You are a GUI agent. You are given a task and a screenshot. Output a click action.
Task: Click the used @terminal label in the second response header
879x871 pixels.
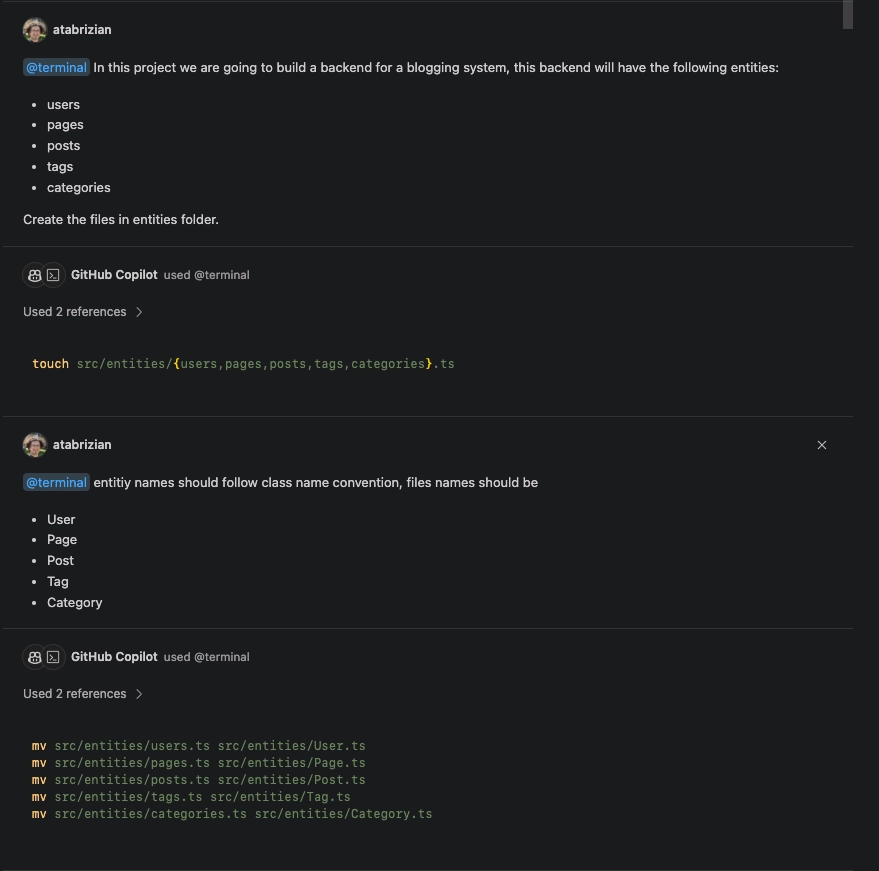[206, 656]
